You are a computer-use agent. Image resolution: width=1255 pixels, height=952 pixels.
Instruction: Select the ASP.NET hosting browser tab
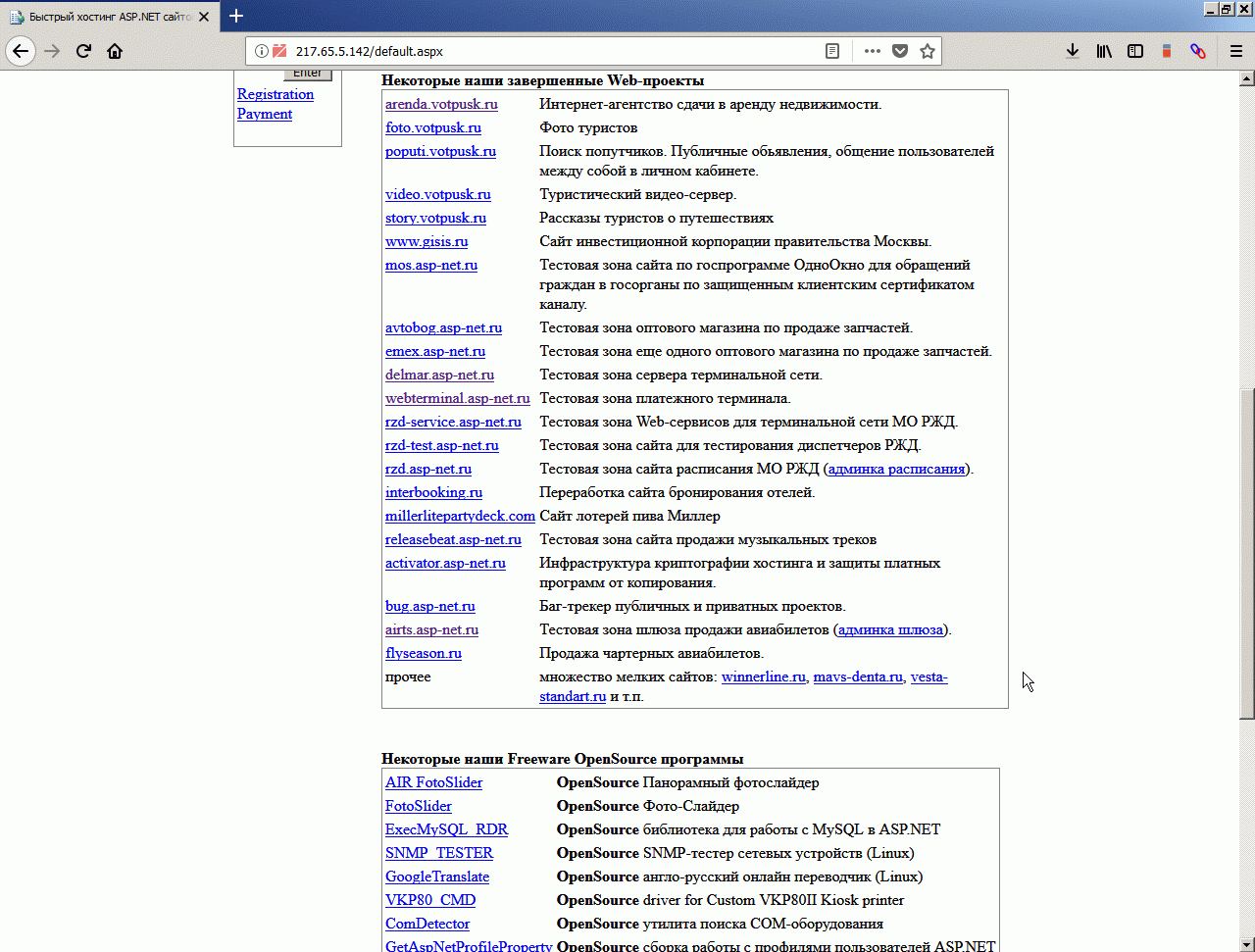click(111, 17)
